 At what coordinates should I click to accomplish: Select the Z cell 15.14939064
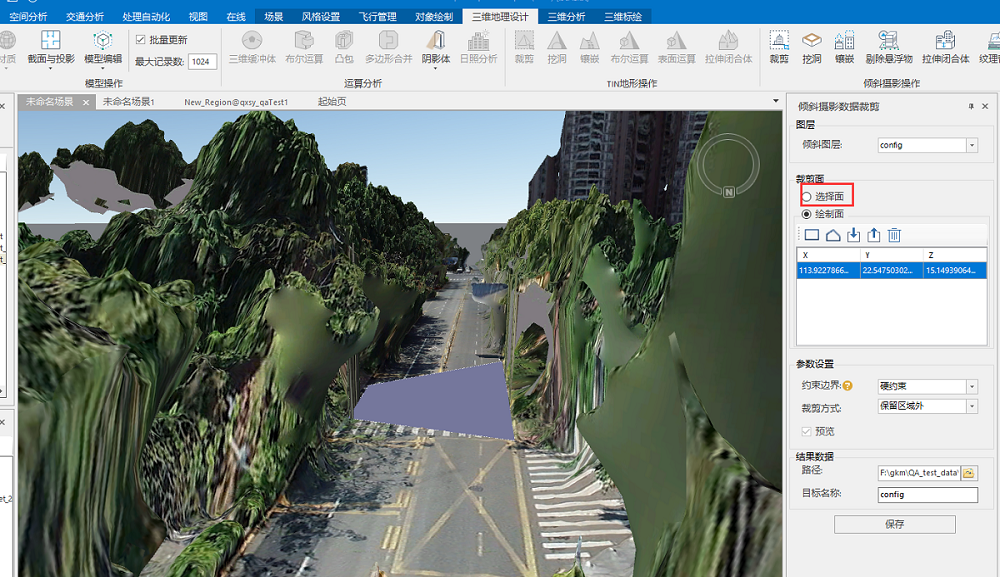(955, 270)
